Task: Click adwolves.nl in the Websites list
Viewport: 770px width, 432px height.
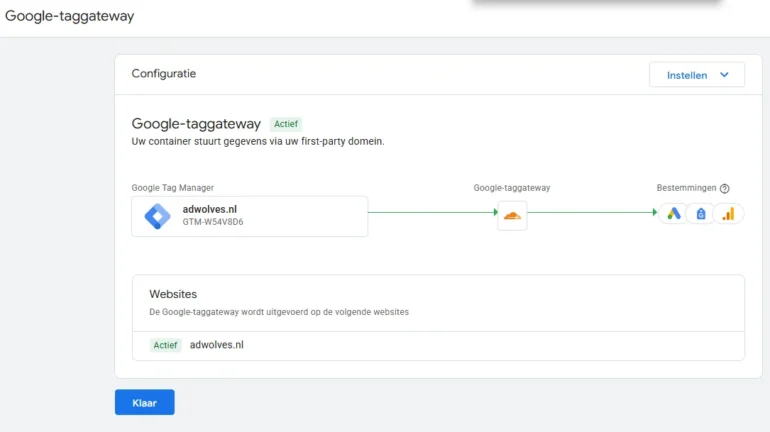Action: point(217,345)
